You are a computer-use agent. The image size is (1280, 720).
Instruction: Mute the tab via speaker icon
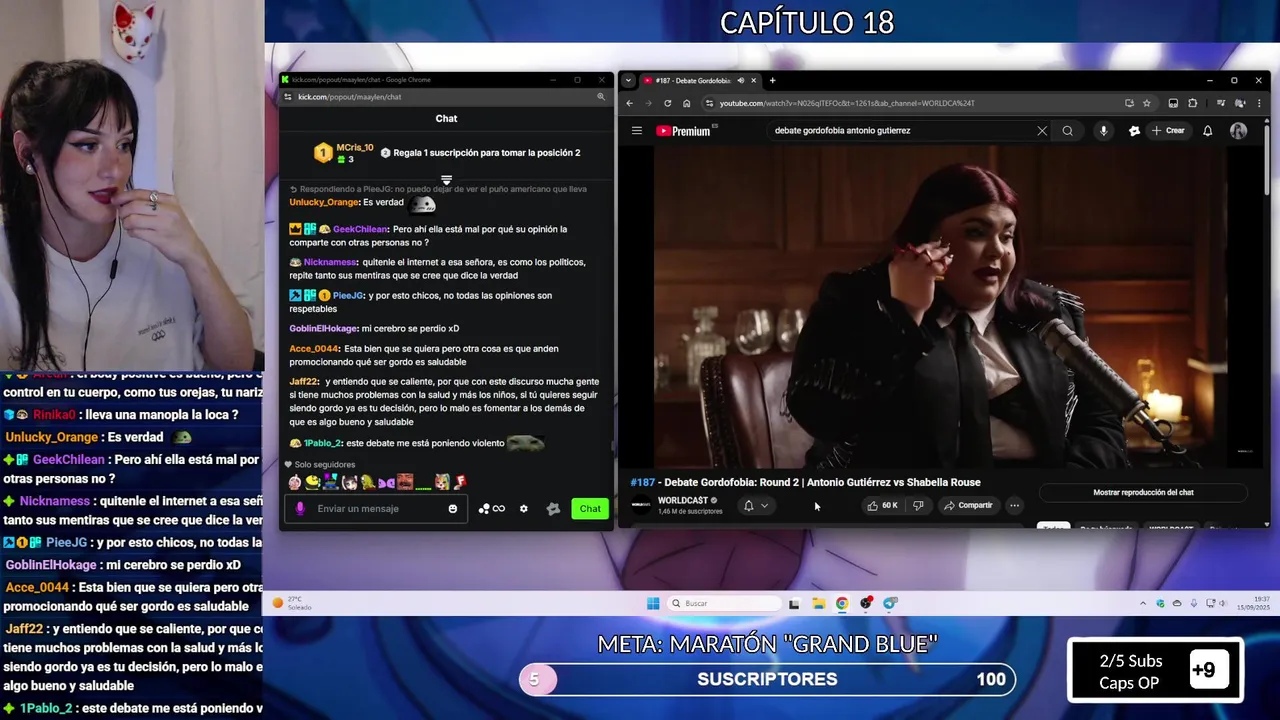coord(740,80)
